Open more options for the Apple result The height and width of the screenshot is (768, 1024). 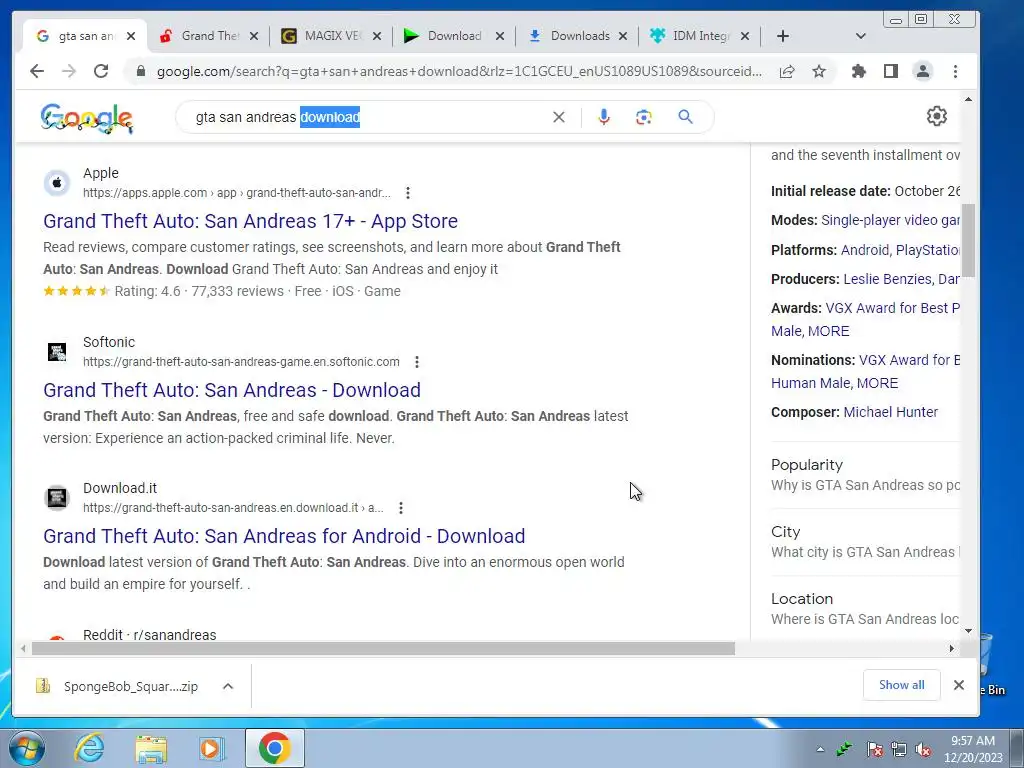[x=408, y=193]
